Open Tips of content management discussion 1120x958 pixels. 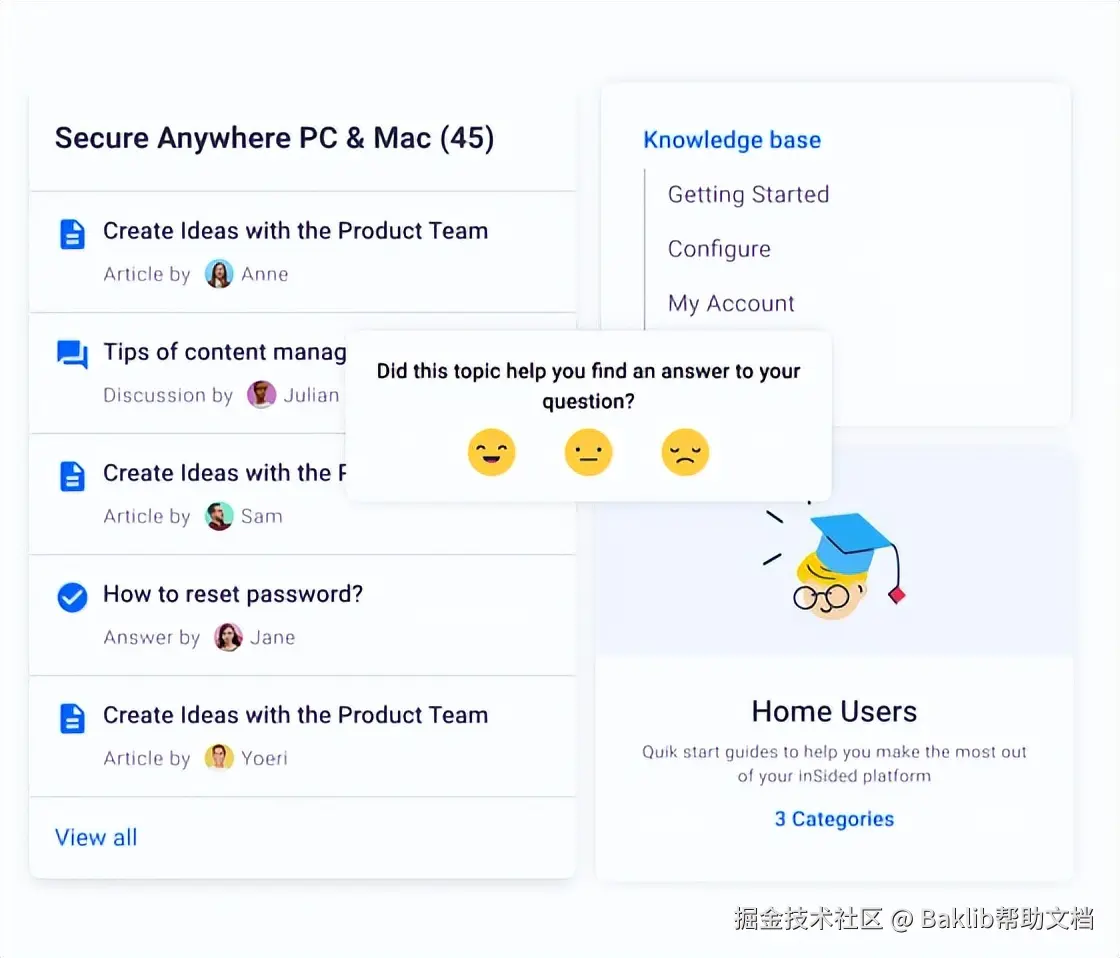224,351
